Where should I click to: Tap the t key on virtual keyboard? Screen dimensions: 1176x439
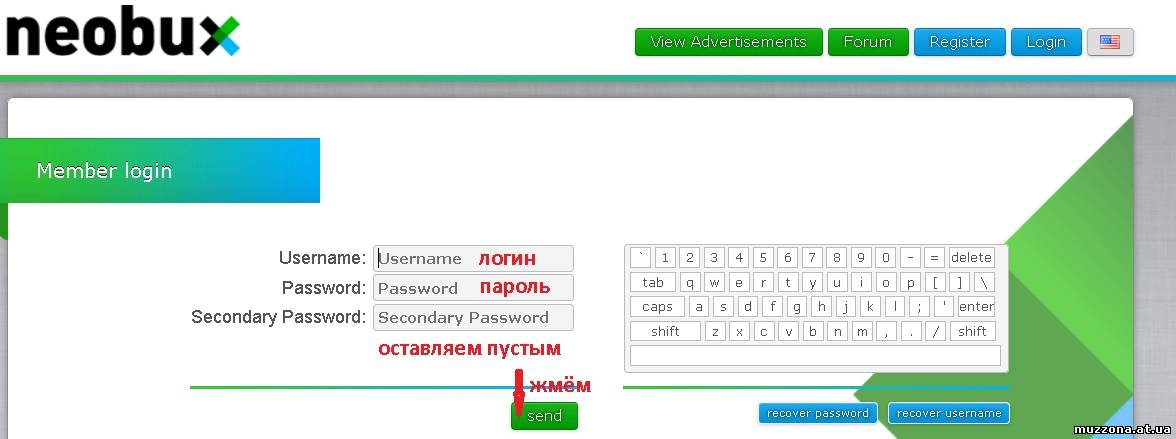[x=788, y=283]
